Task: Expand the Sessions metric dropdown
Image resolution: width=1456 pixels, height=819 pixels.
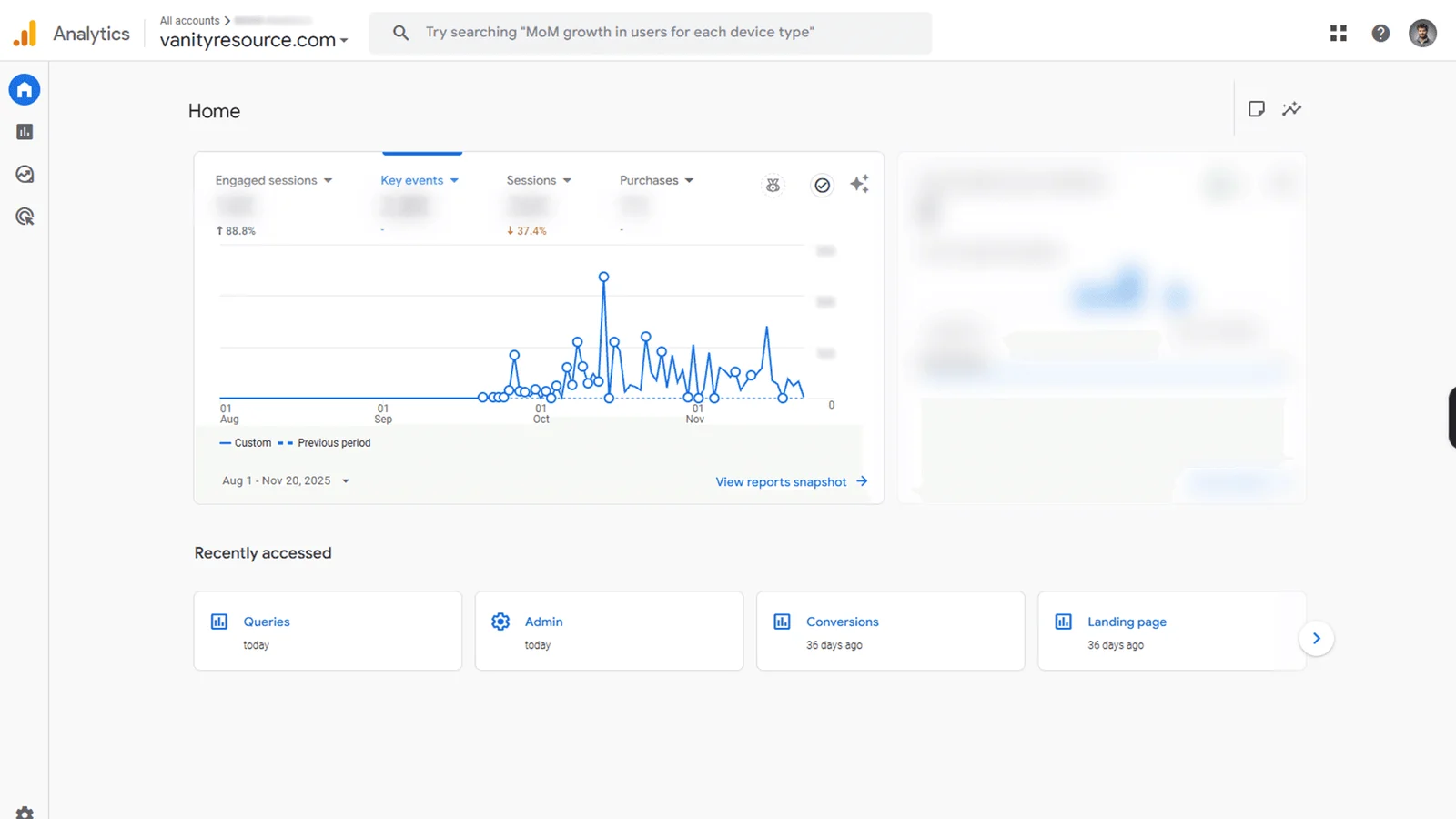Action: 539,180
